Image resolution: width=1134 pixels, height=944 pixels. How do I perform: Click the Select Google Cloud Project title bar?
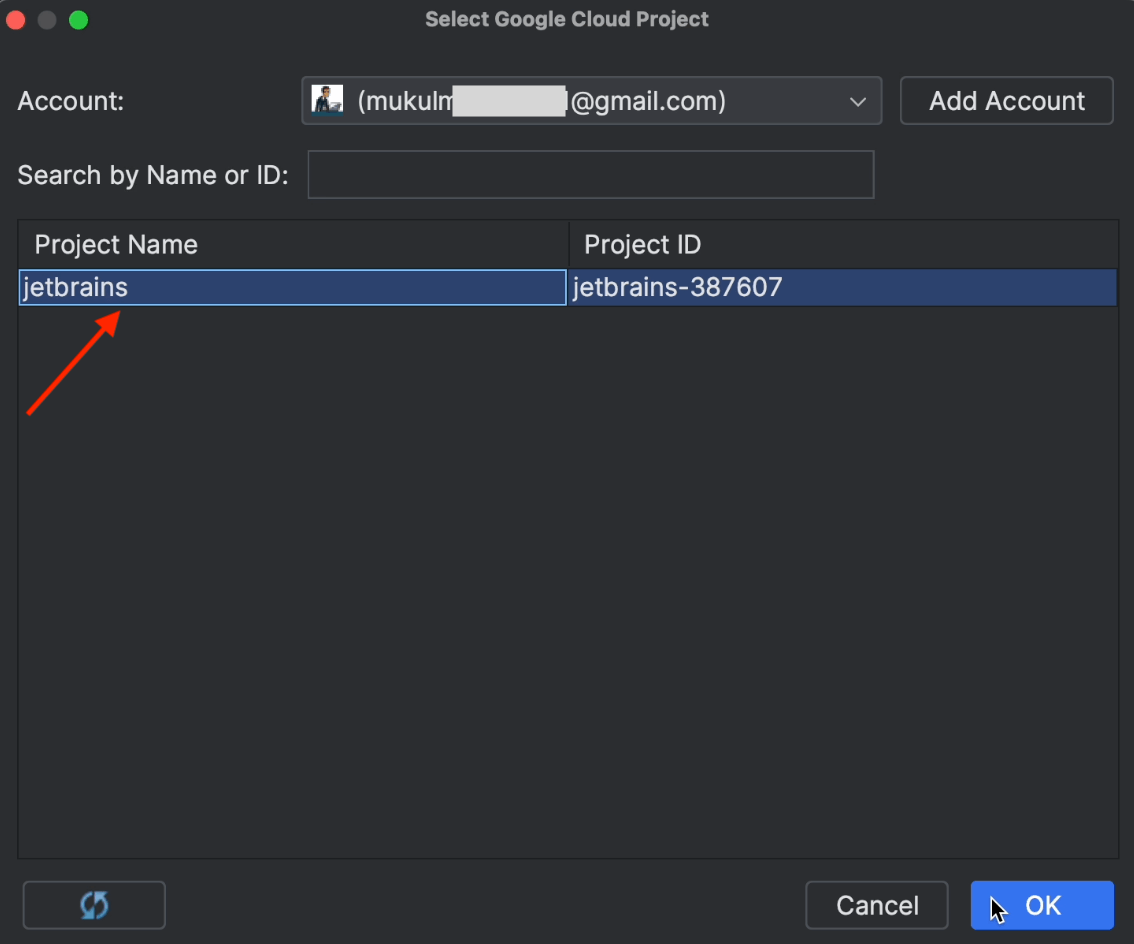tap(567, 20)
